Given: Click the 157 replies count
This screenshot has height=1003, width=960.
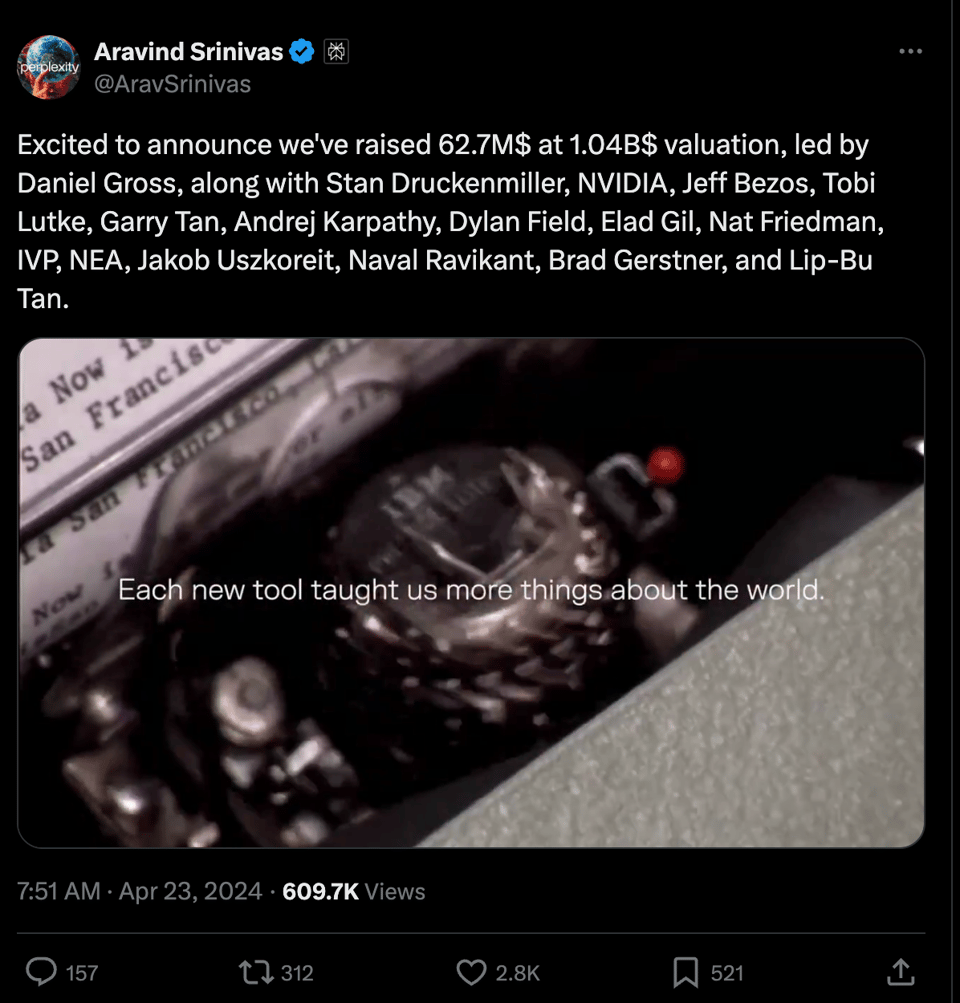Looking at the screenshot, I should [82, 973].
